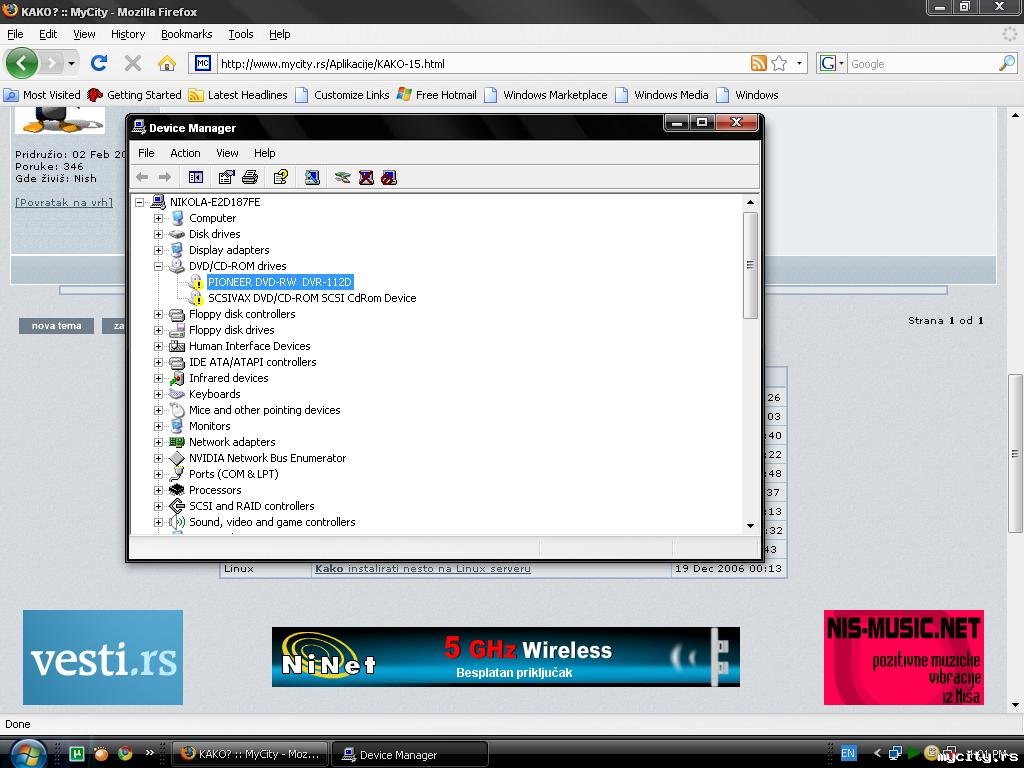Expand the Computer node
The width and height of the screenshot is (1024, 768).
pyautogui.click(x=158, y=218)
